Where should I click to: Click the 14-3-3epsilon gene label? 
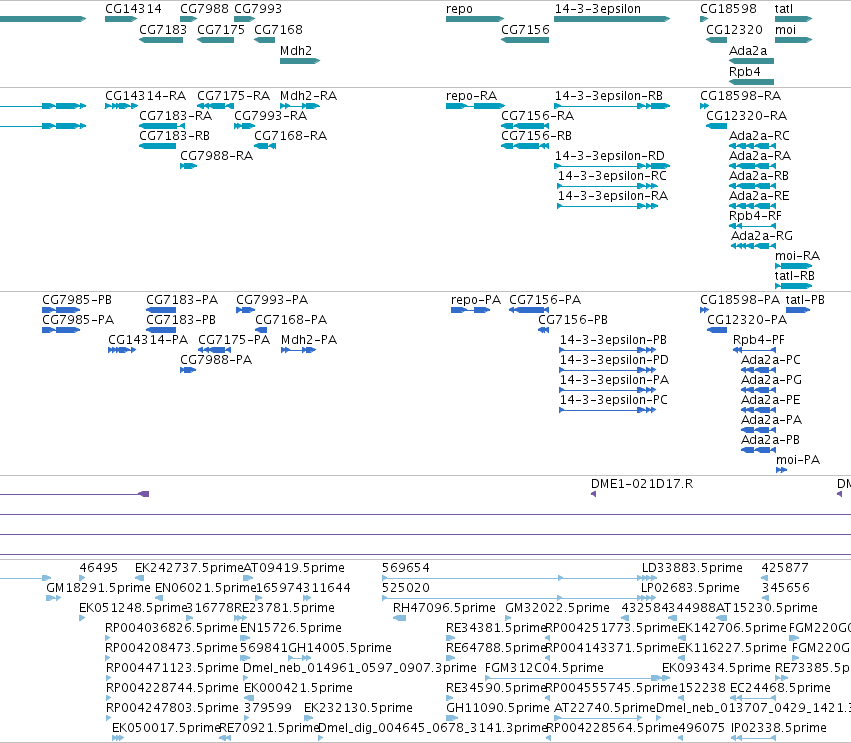click(598, 9)
